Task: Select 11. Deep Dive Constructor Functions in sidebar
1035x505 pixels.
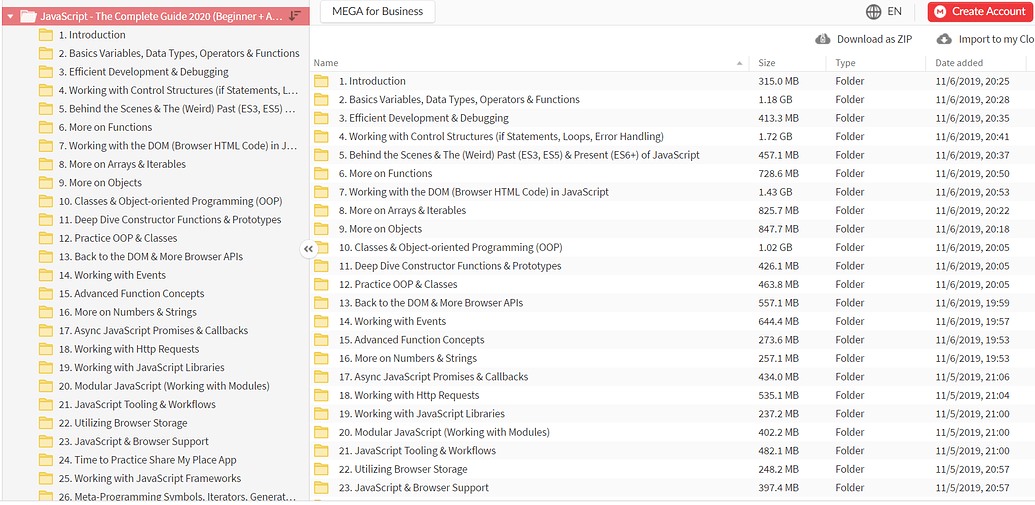Action: click(x=170, y=220)
